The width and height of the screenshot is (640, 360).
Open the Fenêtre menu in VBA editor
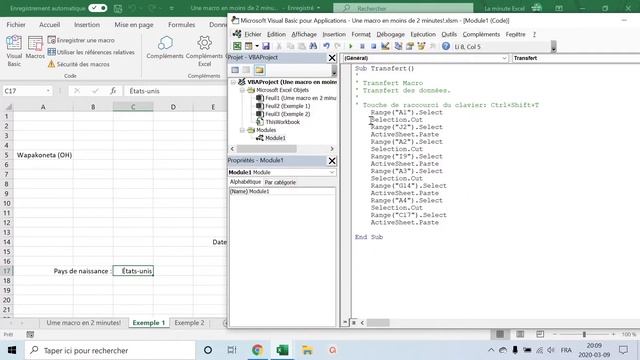[x=515, y=34]
